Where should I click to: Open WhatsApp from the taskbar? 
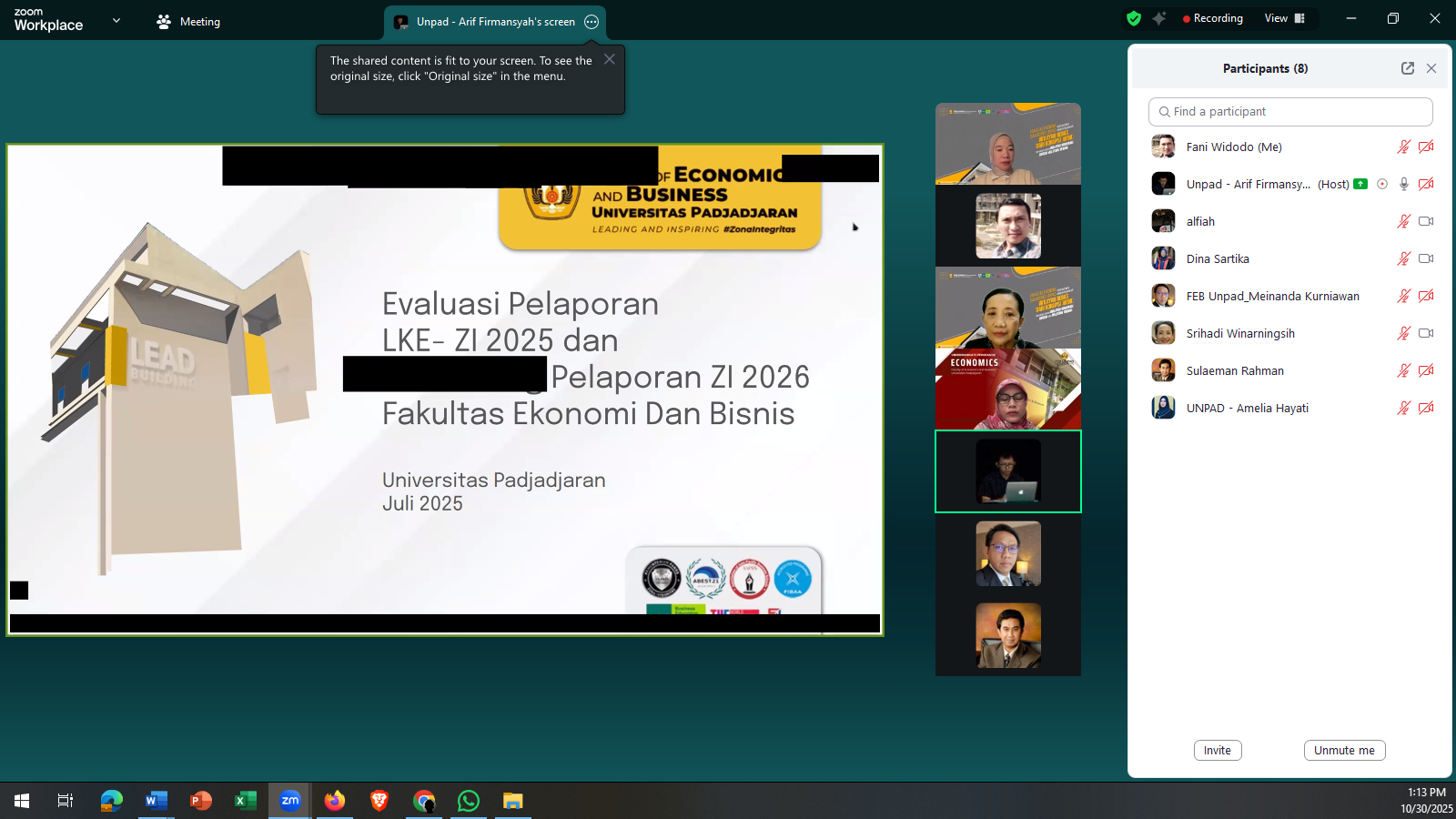click(469, 801)
